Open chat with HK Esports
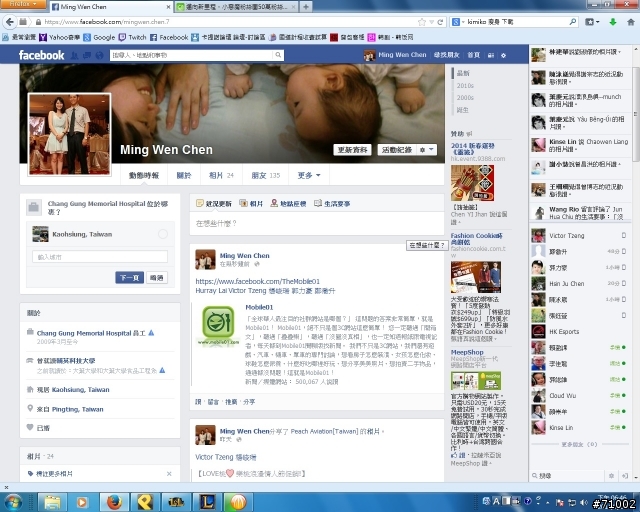The height and width of the screenshot is (512, 640). (x=579, y=332)
